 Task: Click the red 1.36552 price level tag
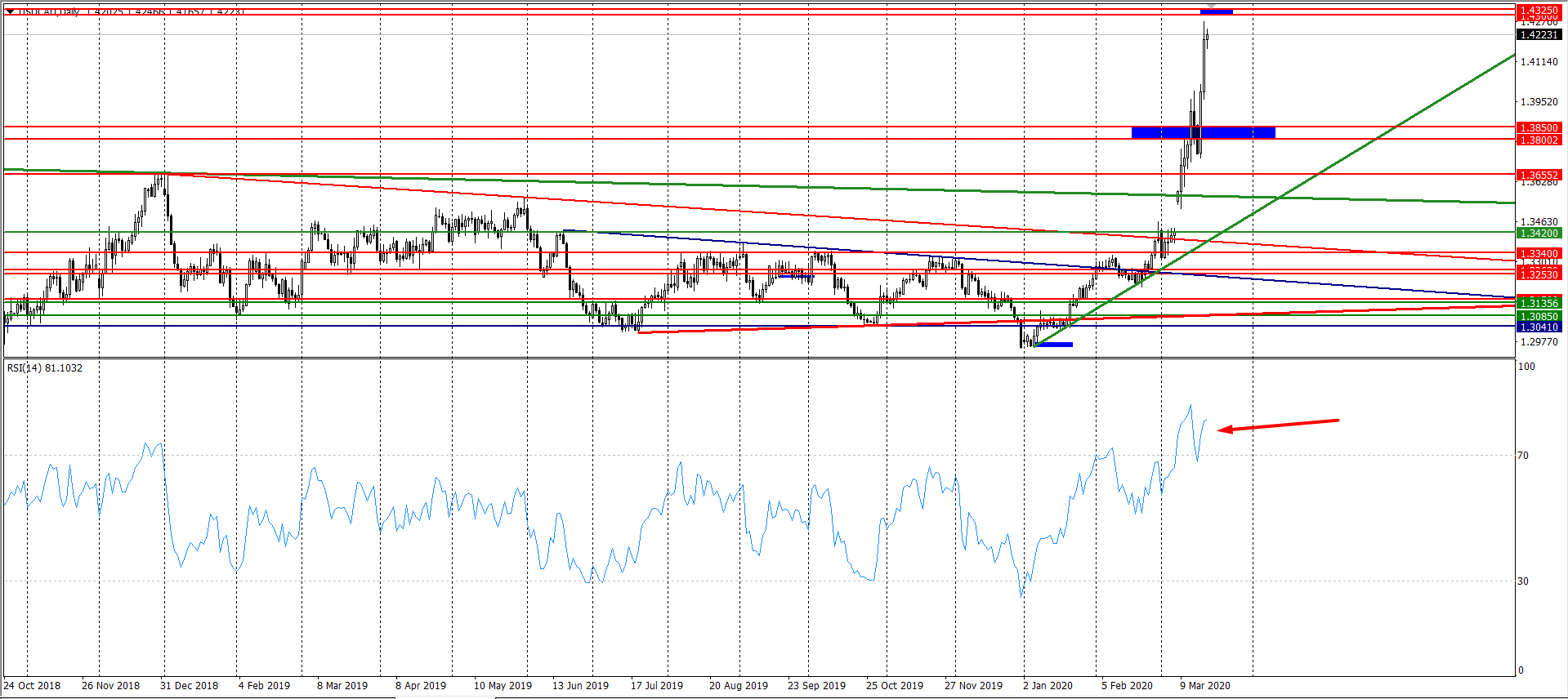pos(1539,175)
